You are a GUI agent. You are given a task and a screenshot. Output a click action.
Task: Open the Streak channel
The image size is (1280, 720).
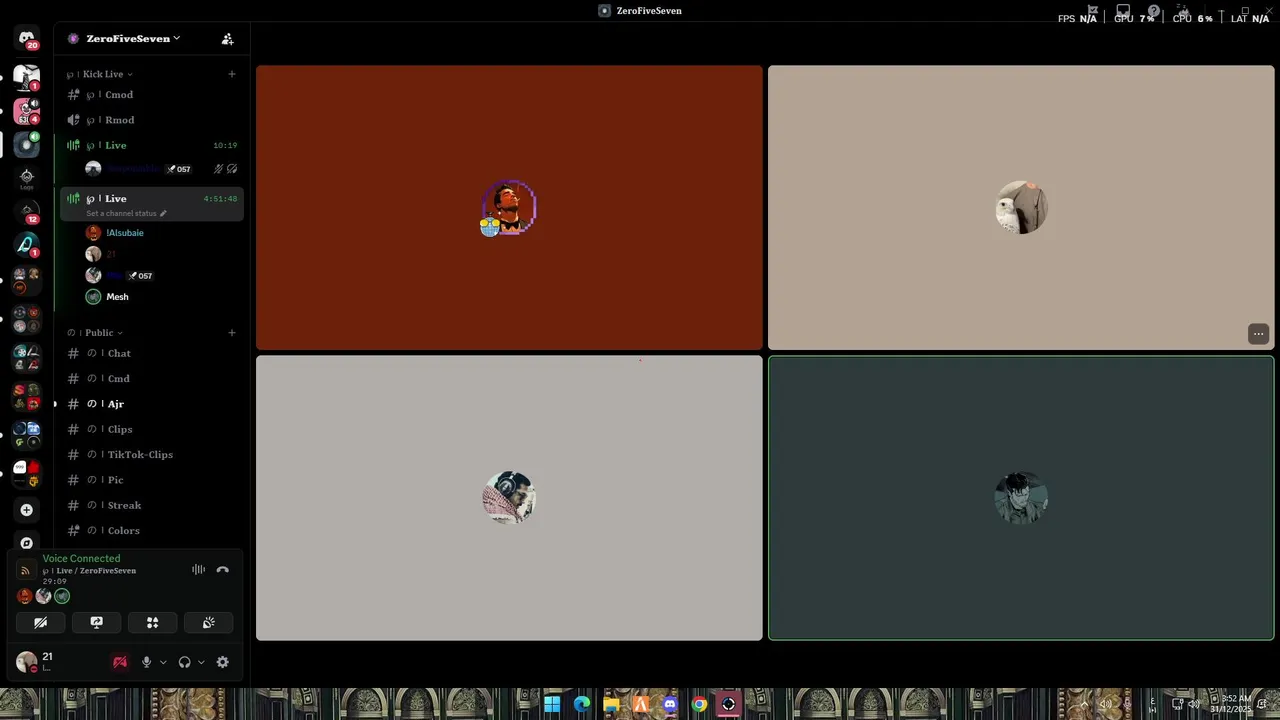point(150,505)
